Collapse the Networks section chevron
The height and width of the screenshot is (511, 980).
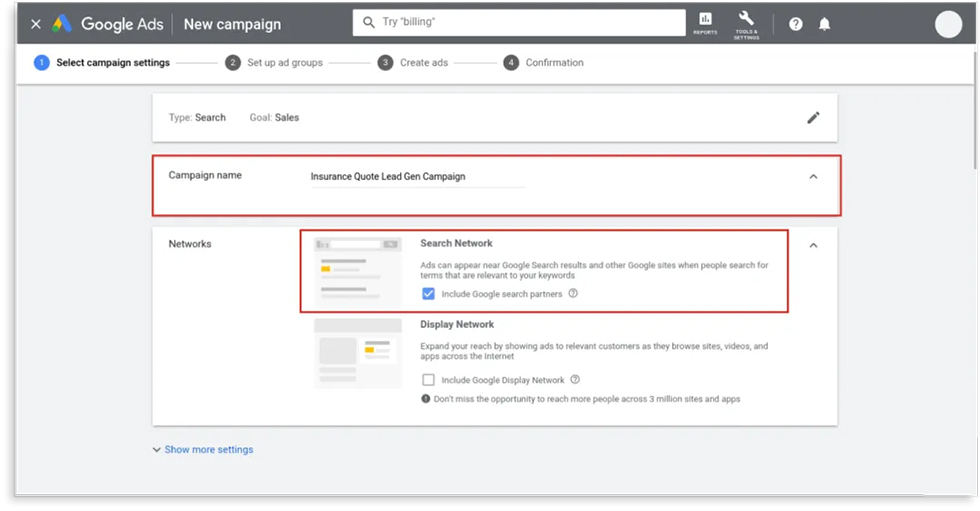click(x=813, y=245)
